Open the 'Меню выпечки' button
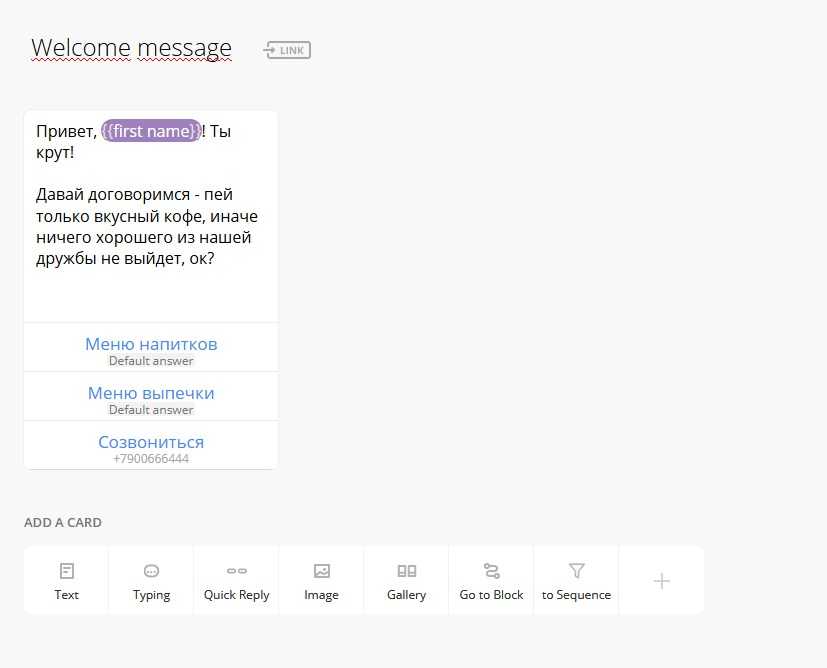Screen dimensions: 827x668 coord(151,393)
